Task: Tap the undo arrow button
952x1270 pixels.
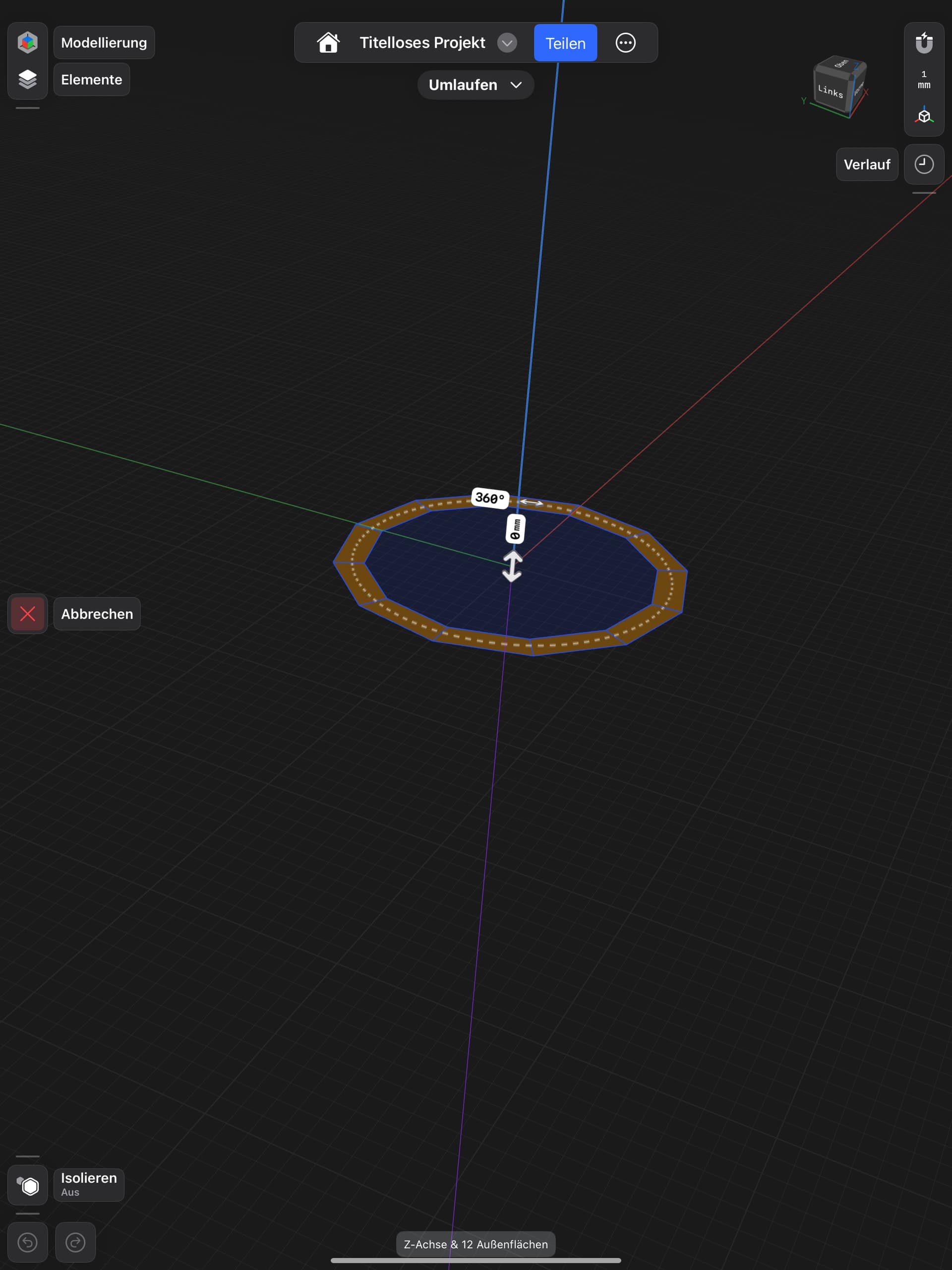Action: point(28,1242)
